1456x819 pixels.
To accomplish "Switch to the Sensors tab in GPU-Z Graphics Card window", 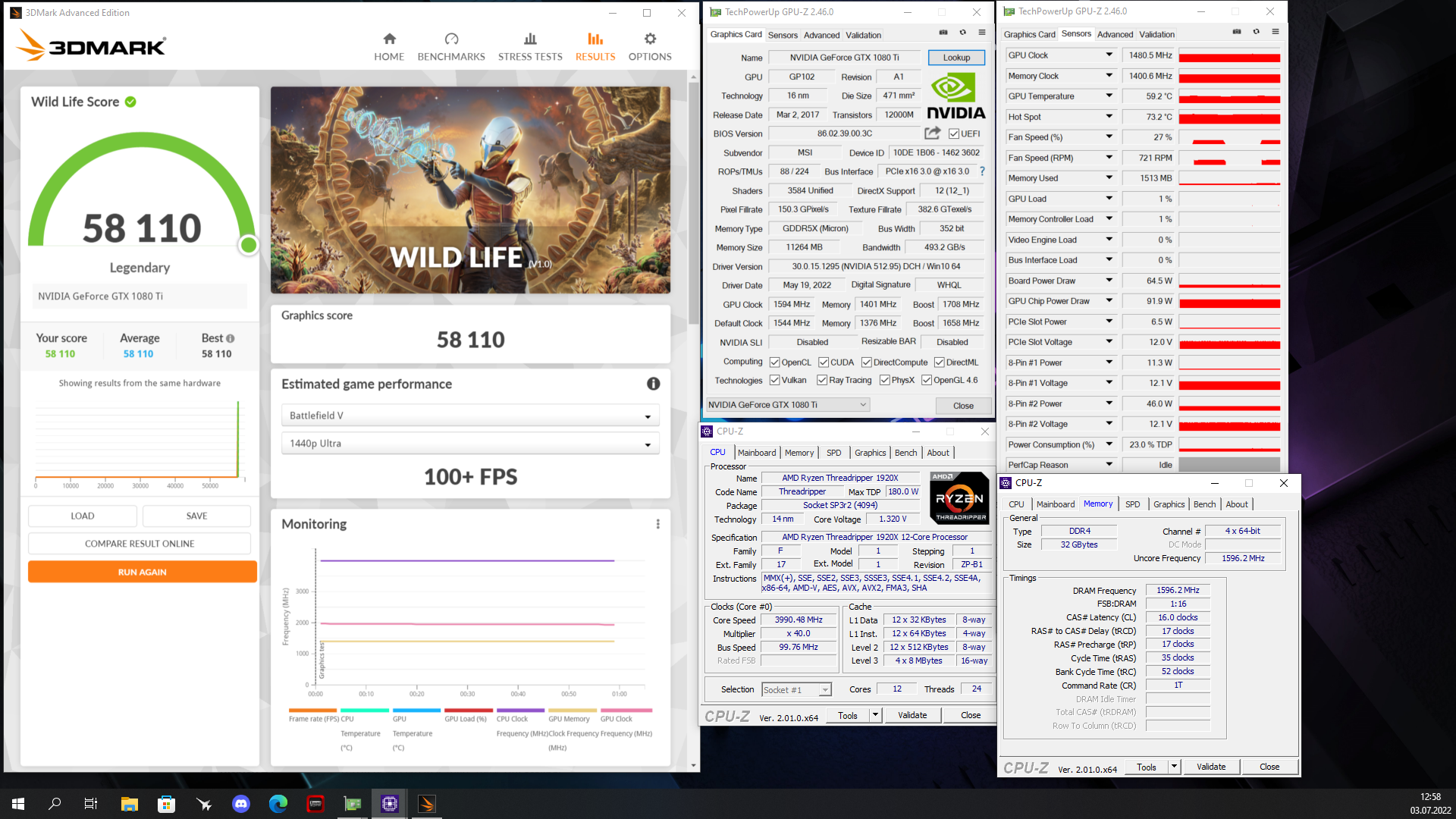I will pos(783,35).
